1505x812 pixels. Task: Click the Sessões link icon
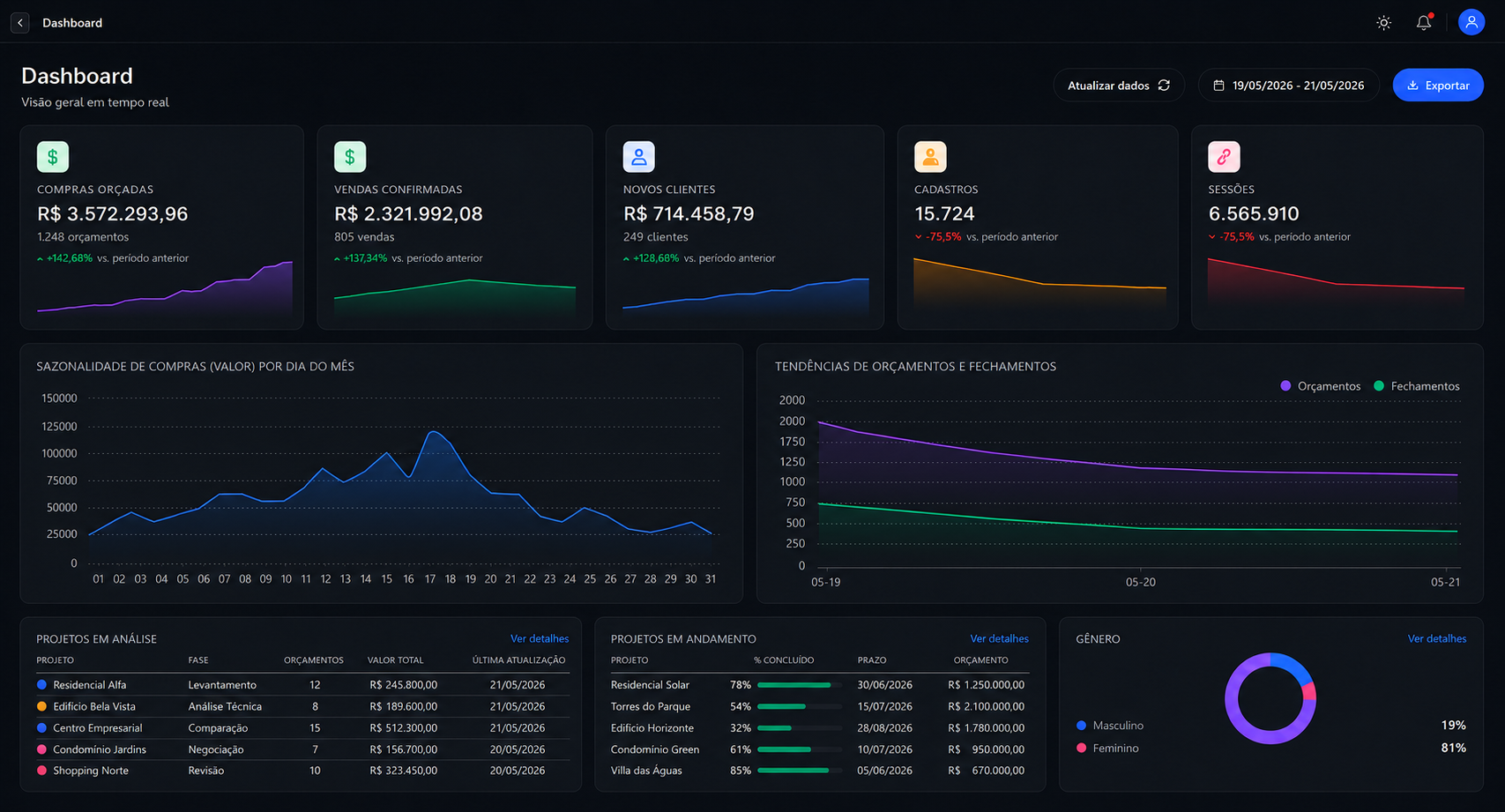click(1224, 157)
